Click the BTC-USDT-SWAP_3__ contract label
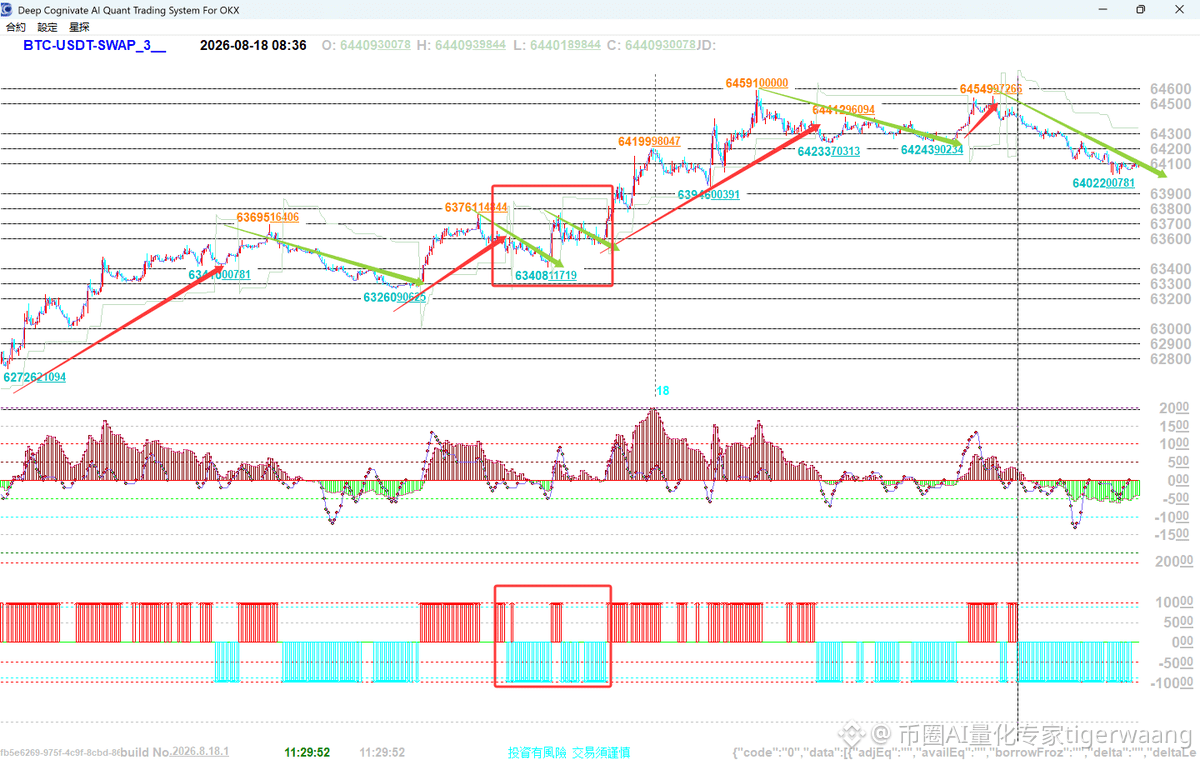Image resolution: width=1200 pixels, height=760 pixels. pos(95,45)
